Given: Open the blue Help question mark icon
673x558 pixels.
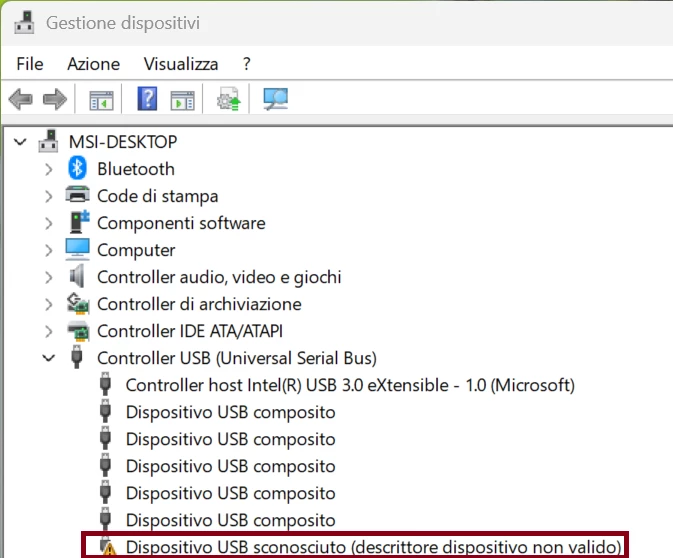Looking at the screenshot, I should click(147, 99).
